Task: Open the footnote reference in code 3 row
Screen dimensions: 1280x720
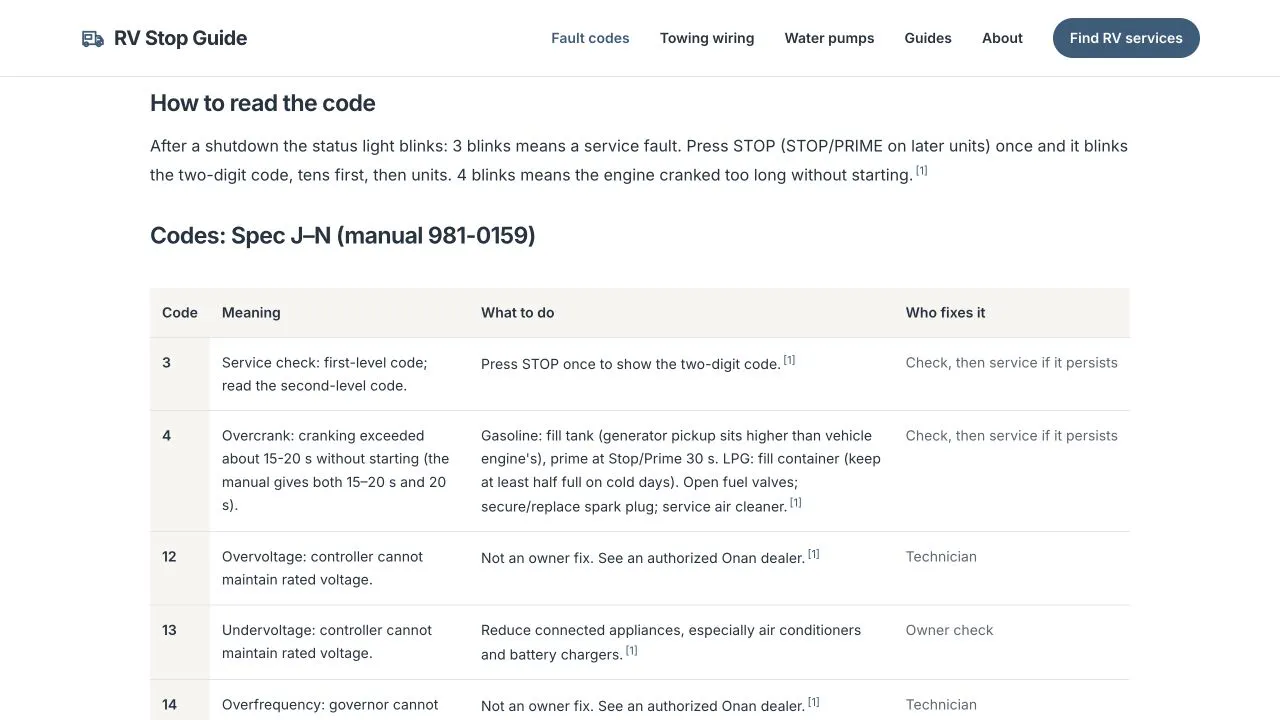Action: click(789, 360)
